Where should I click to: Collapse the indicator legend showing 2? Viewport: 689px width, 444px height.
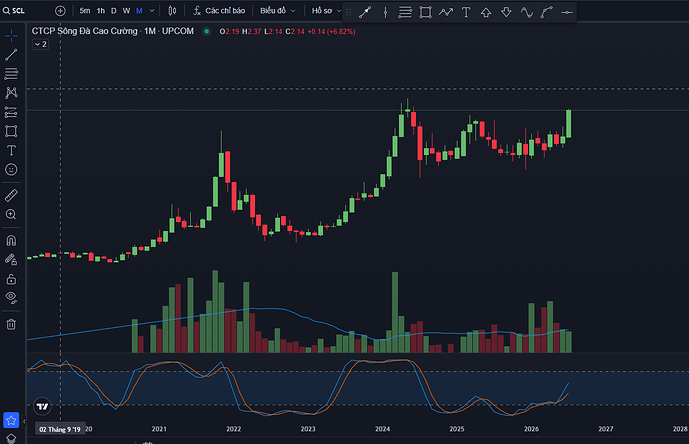click(40, 44)
